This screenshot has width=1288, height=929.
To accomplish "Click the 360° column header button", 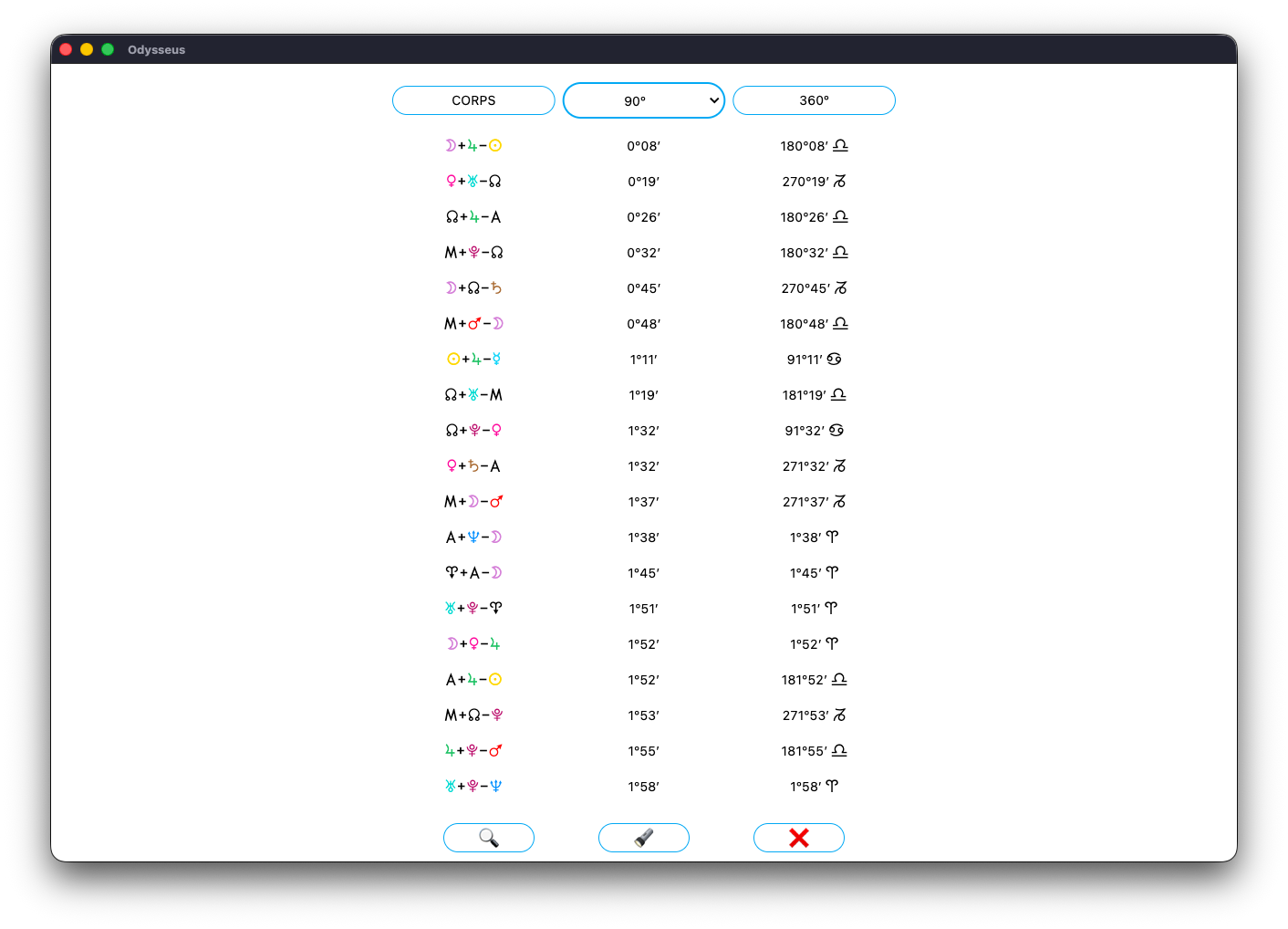I will [x=814, y=100].
